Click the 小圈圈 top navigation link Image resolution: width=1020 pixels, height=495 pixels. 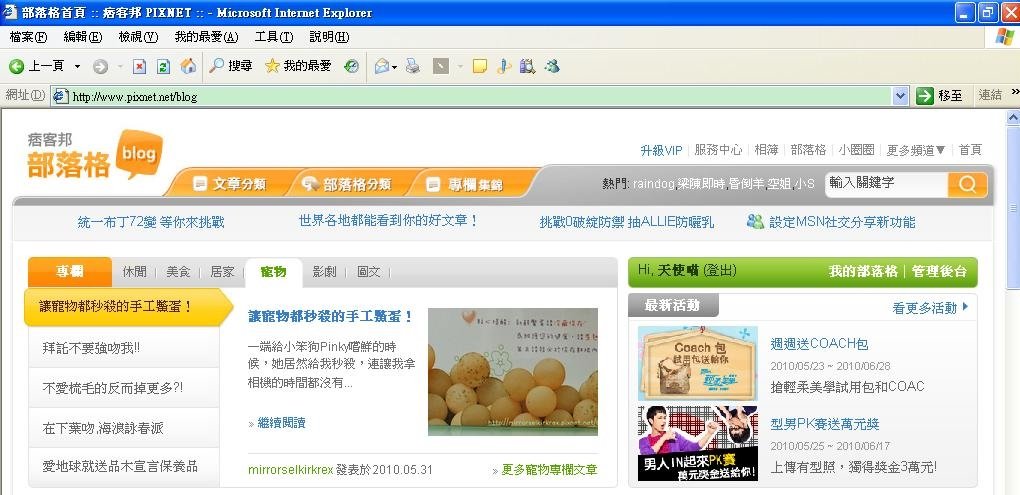coord(856,150)
